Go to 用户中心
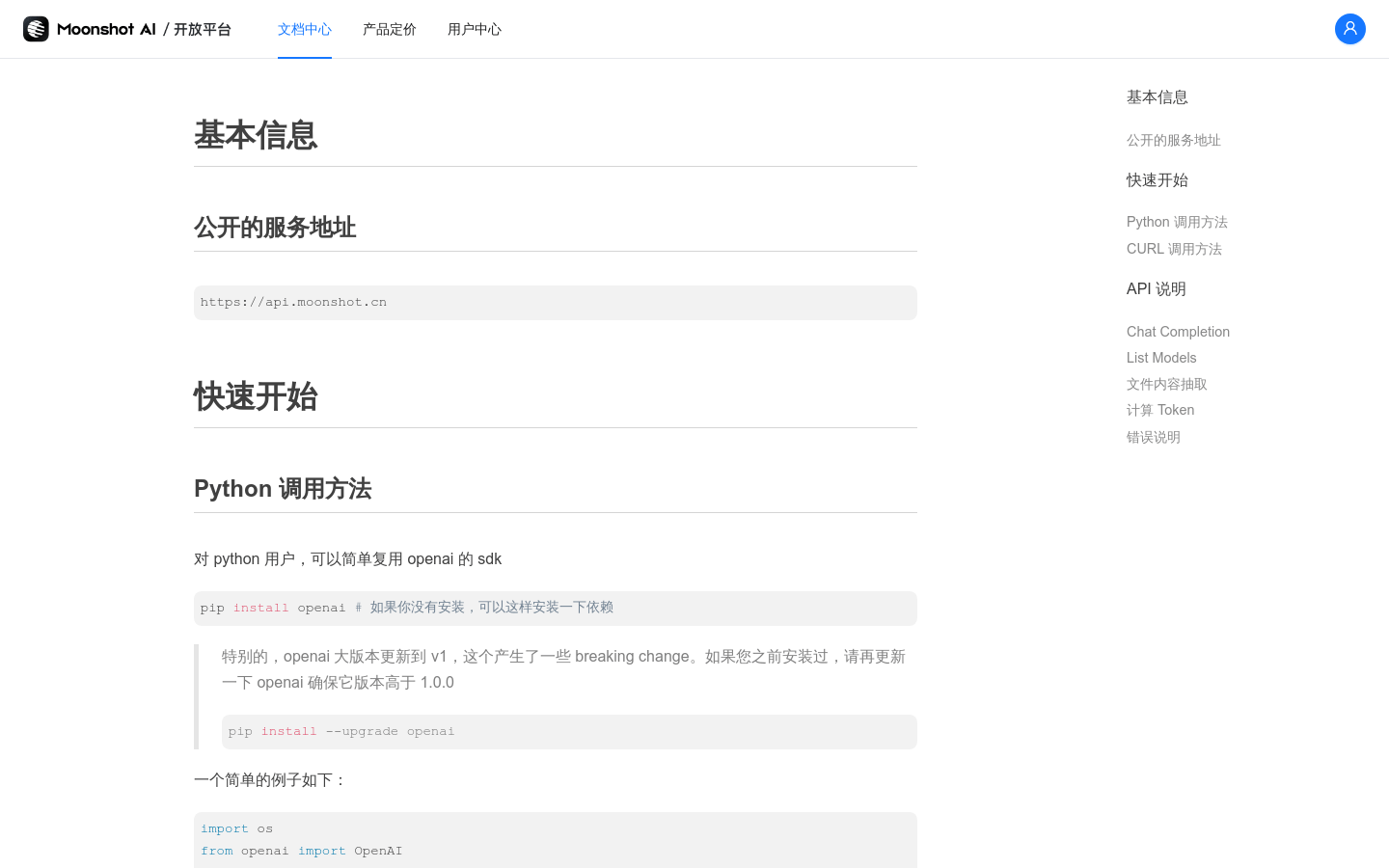This screenshot has height=868, width=1389. (x=474, y=29)
